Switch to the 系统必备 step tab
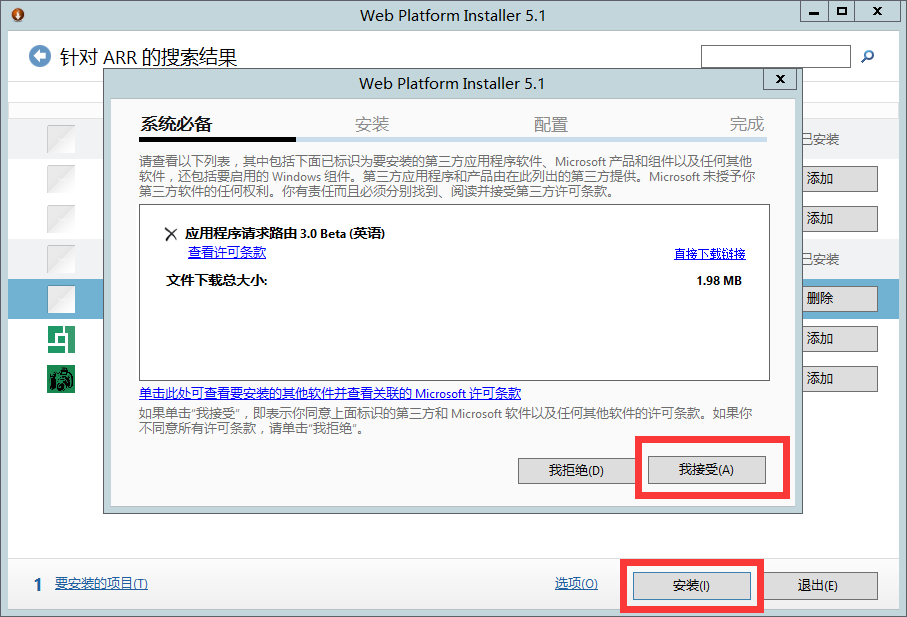This screenshot has height=617, width=907. click(x=176, y=125)
